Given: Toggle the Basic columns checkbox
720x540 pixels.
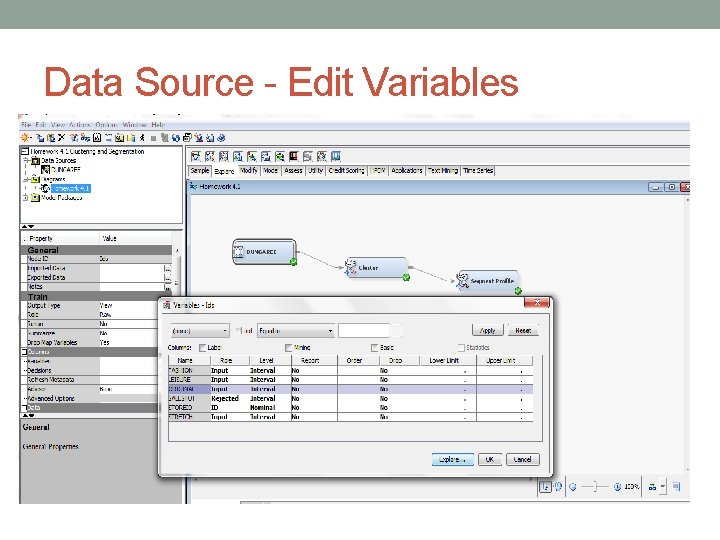Looking at the screenshot, I should pyautogui.click(x=374, y=348).
